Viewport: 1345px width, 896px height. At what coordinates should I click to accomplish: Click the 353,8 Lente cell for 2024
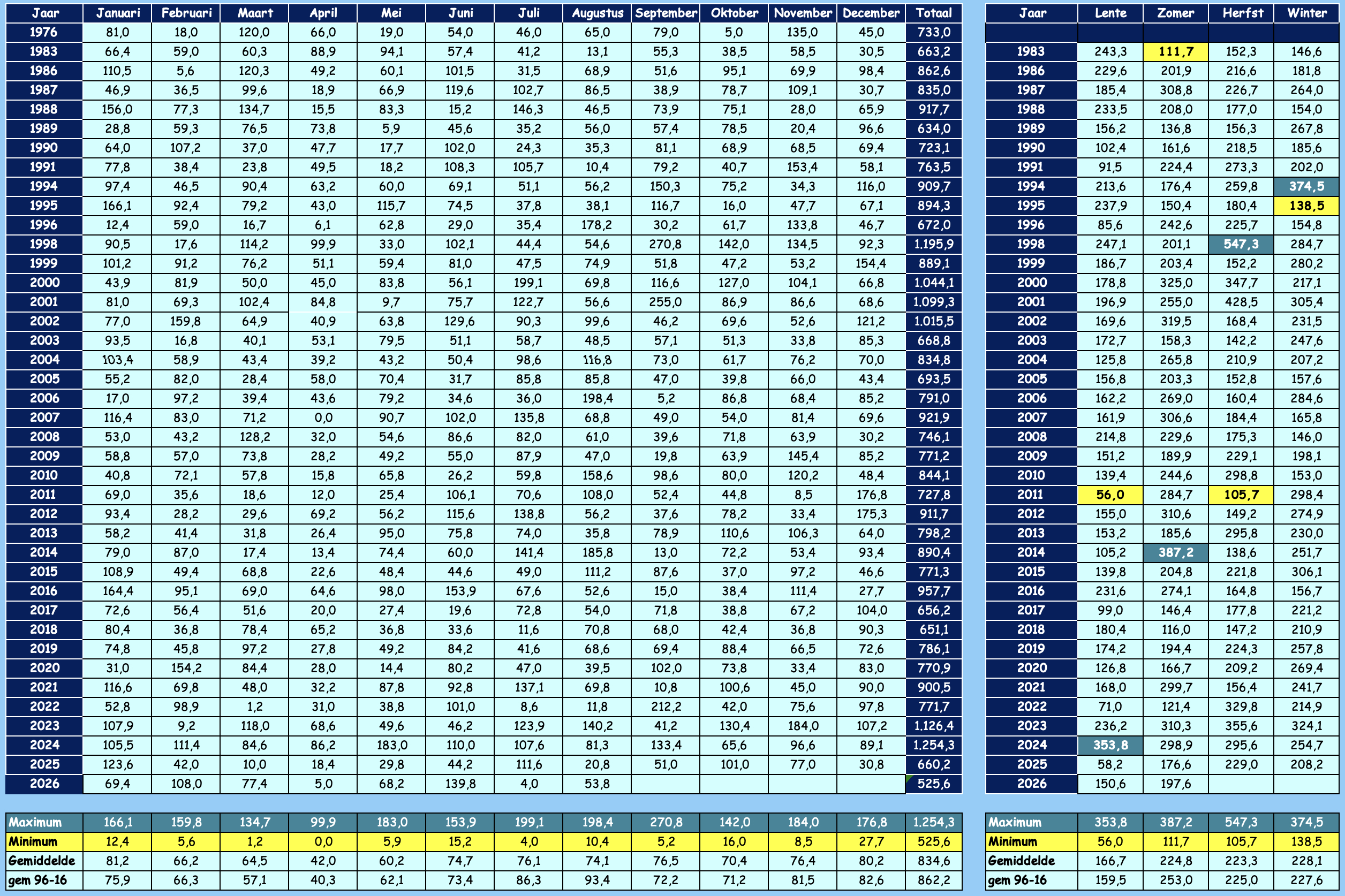1110,745
